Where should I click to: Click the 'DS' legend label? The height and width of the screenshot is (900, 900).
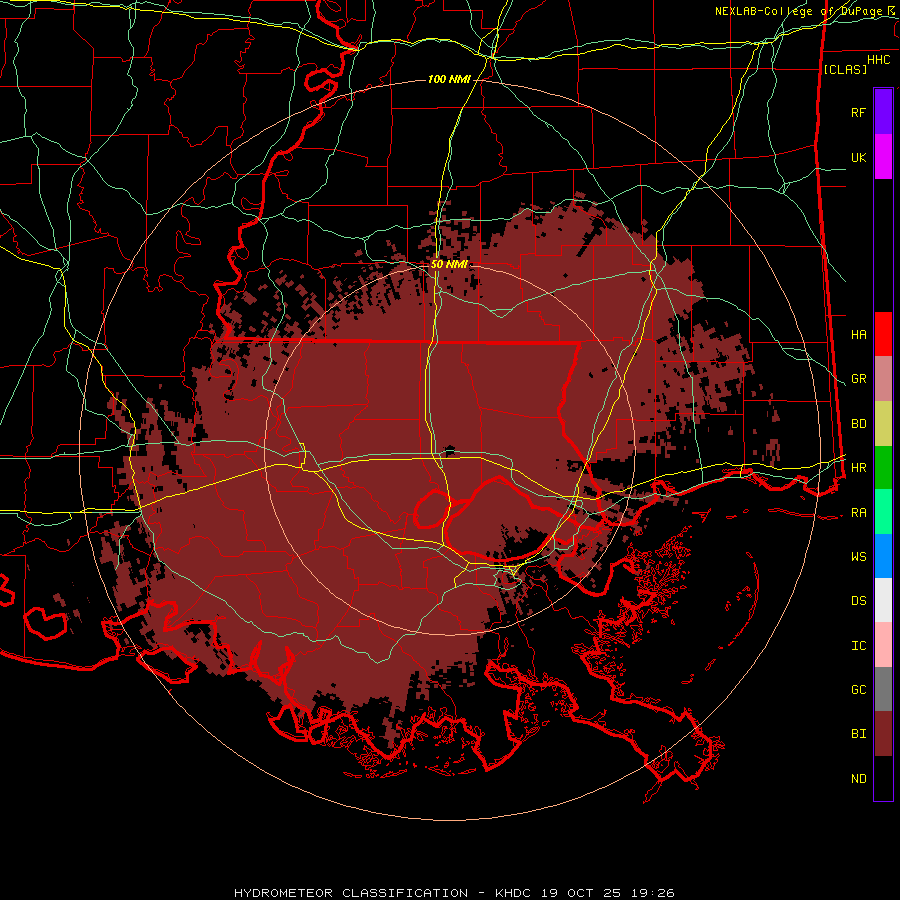coord(858,601)
